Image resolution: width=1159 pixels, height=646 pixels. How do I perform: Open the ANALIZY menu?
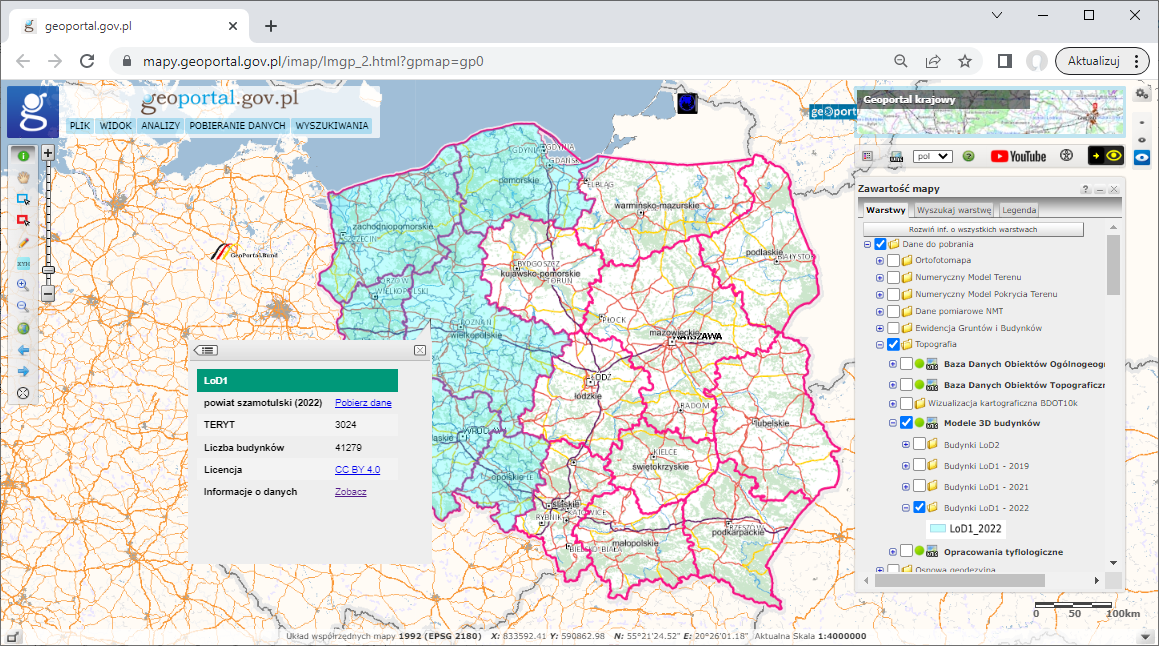point(160,127)
